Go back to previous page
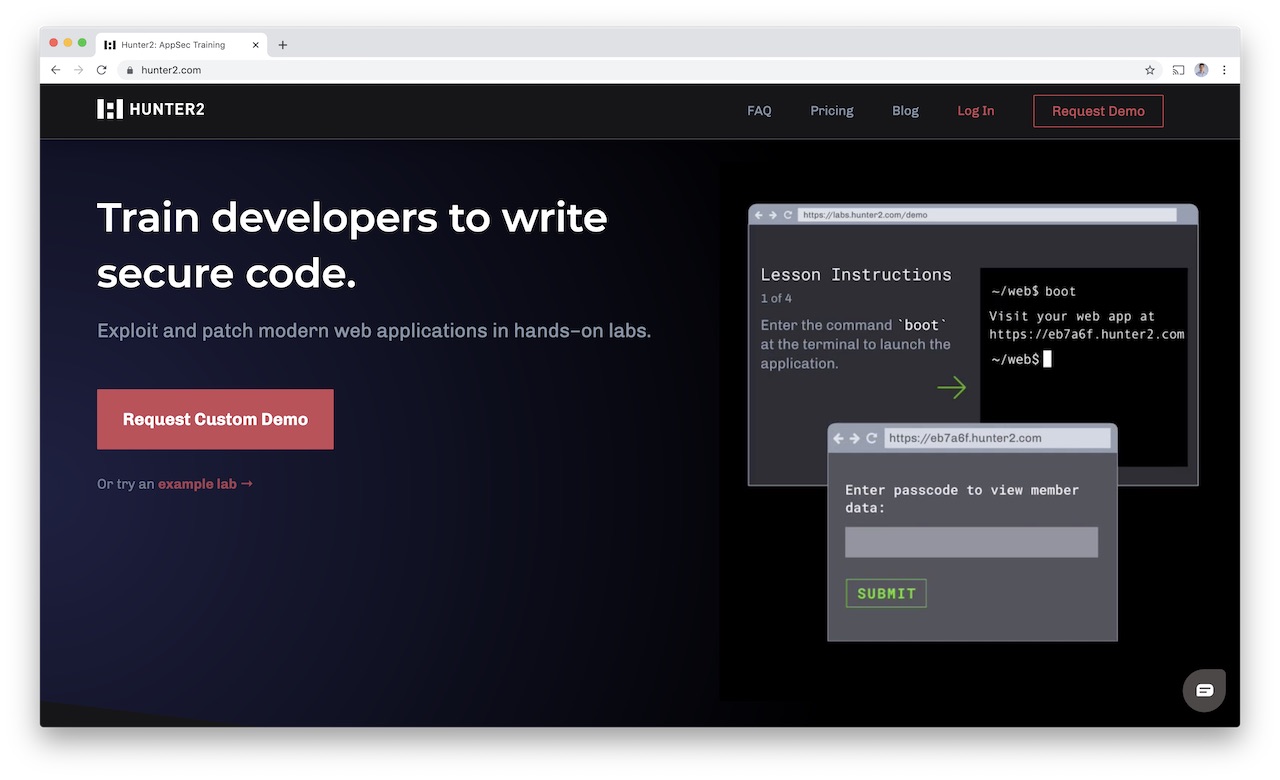This screenshot has height=780, width=1280. (55, 70)
